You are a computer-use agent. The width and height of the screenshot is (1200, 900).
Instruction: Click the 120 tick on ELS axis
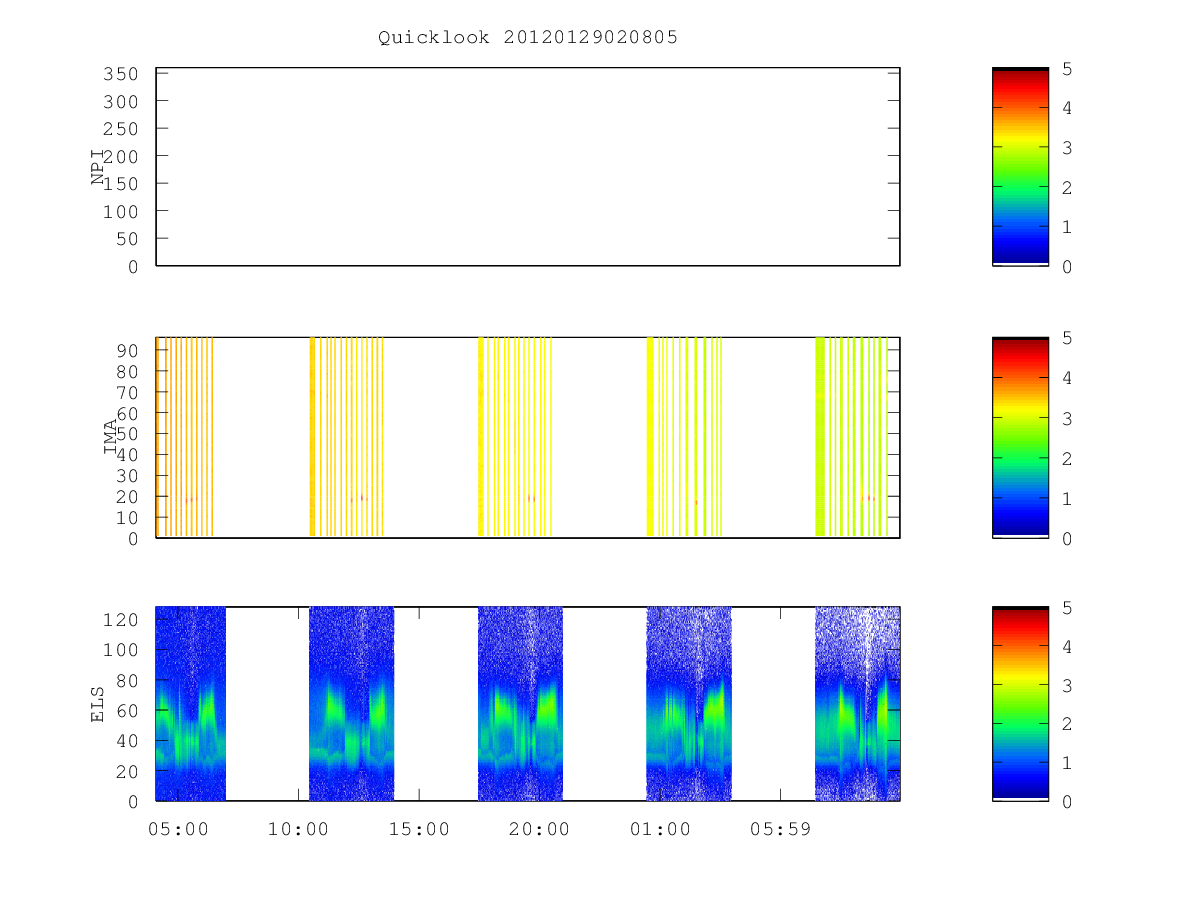(x=122, y=619)
